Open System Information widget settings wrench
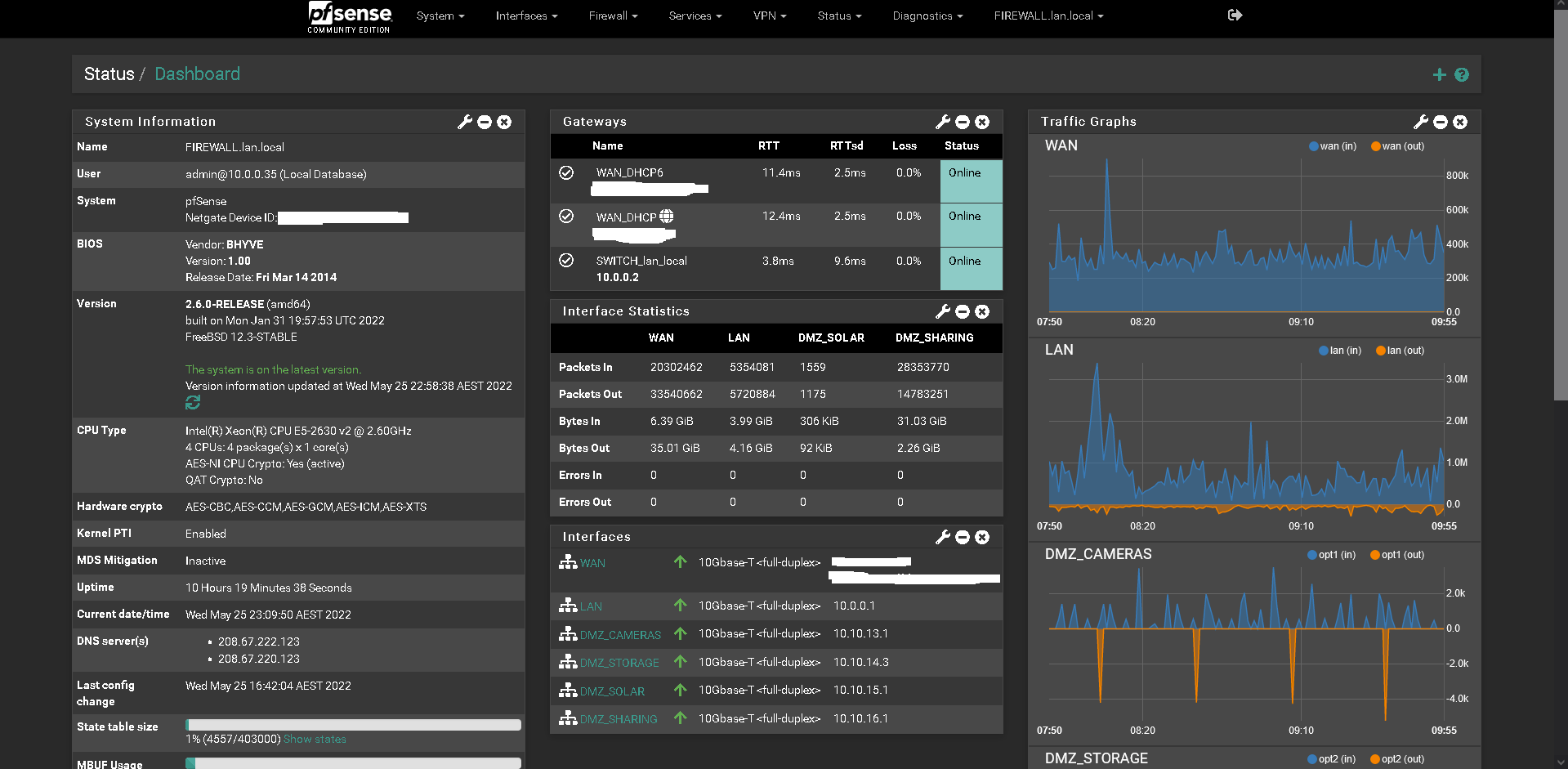 tap(465, 122)
